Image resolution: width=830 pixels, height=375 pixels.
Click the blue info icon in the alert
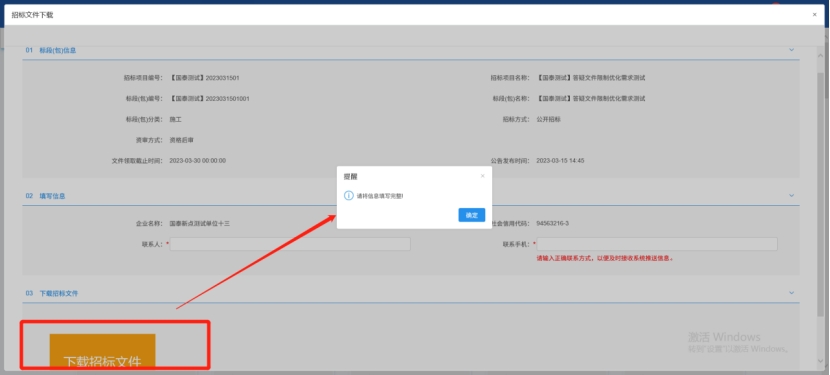(x=348, y=196)
